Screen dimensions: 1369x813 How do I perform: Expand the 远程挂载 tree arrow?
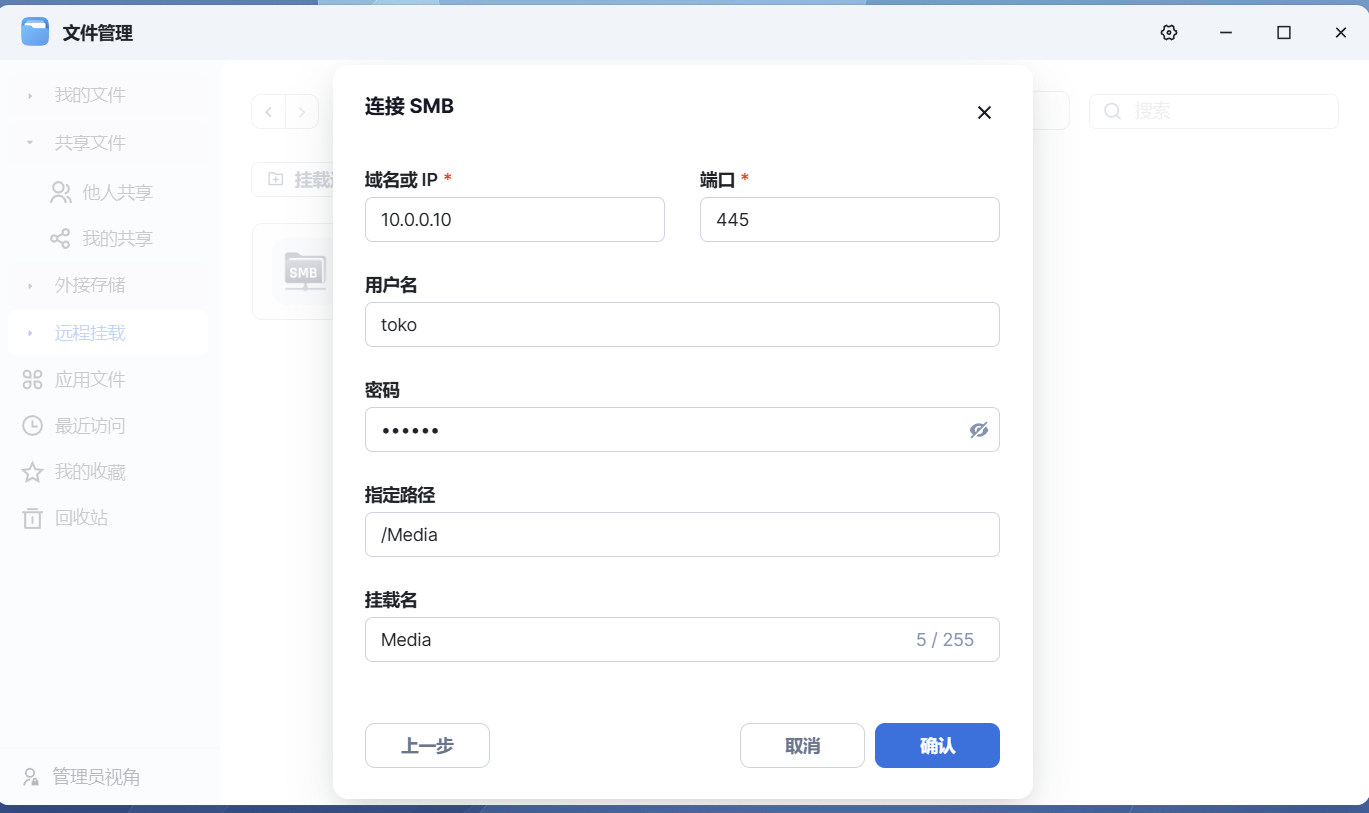pyautogui.click(x=30, y=333)
